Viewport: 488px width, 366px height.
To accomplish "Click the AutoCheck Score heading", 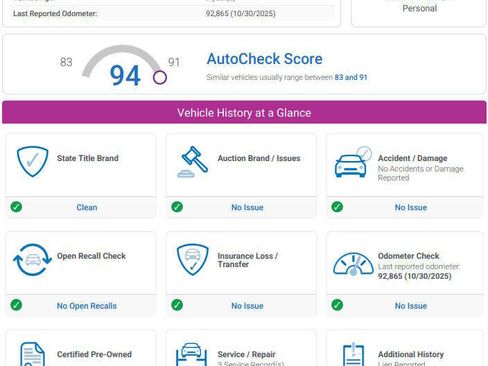I will [x=265, y=59].
